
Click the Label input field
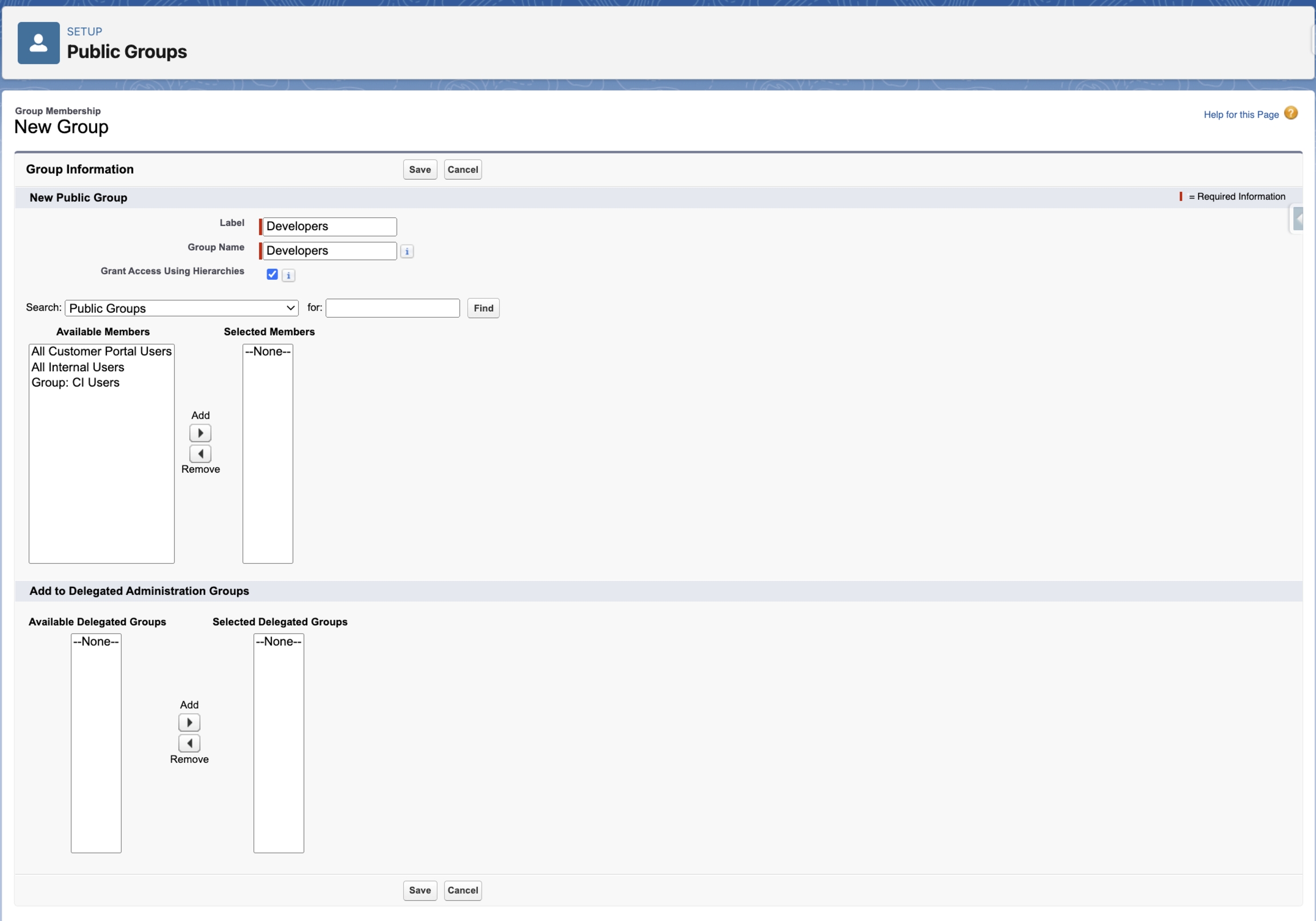click(330, 226)
